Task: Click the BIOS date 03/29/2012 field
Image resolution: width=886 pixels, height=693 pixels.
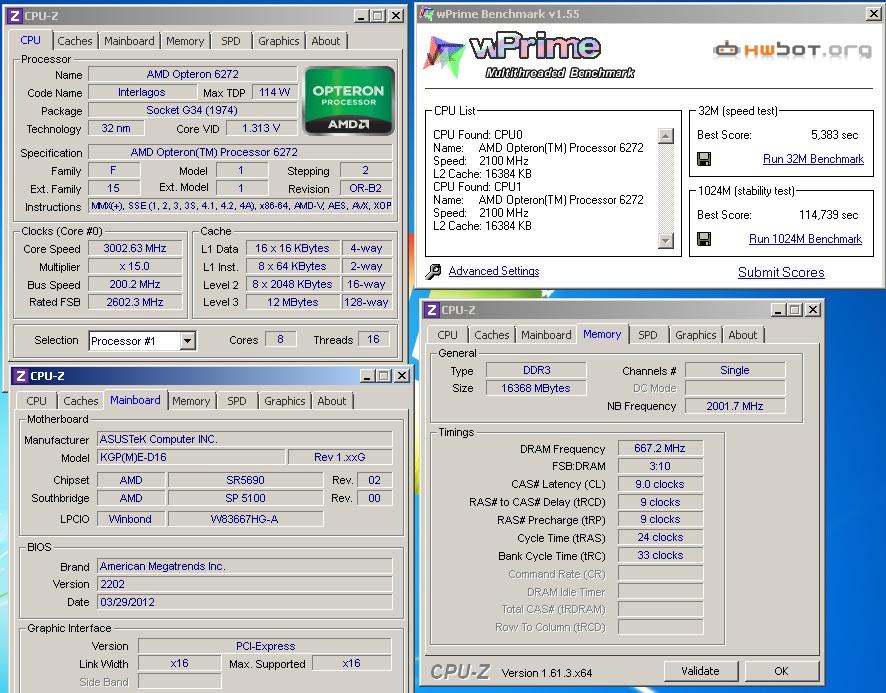Action: pyautogui.click(x=245, y=602)
